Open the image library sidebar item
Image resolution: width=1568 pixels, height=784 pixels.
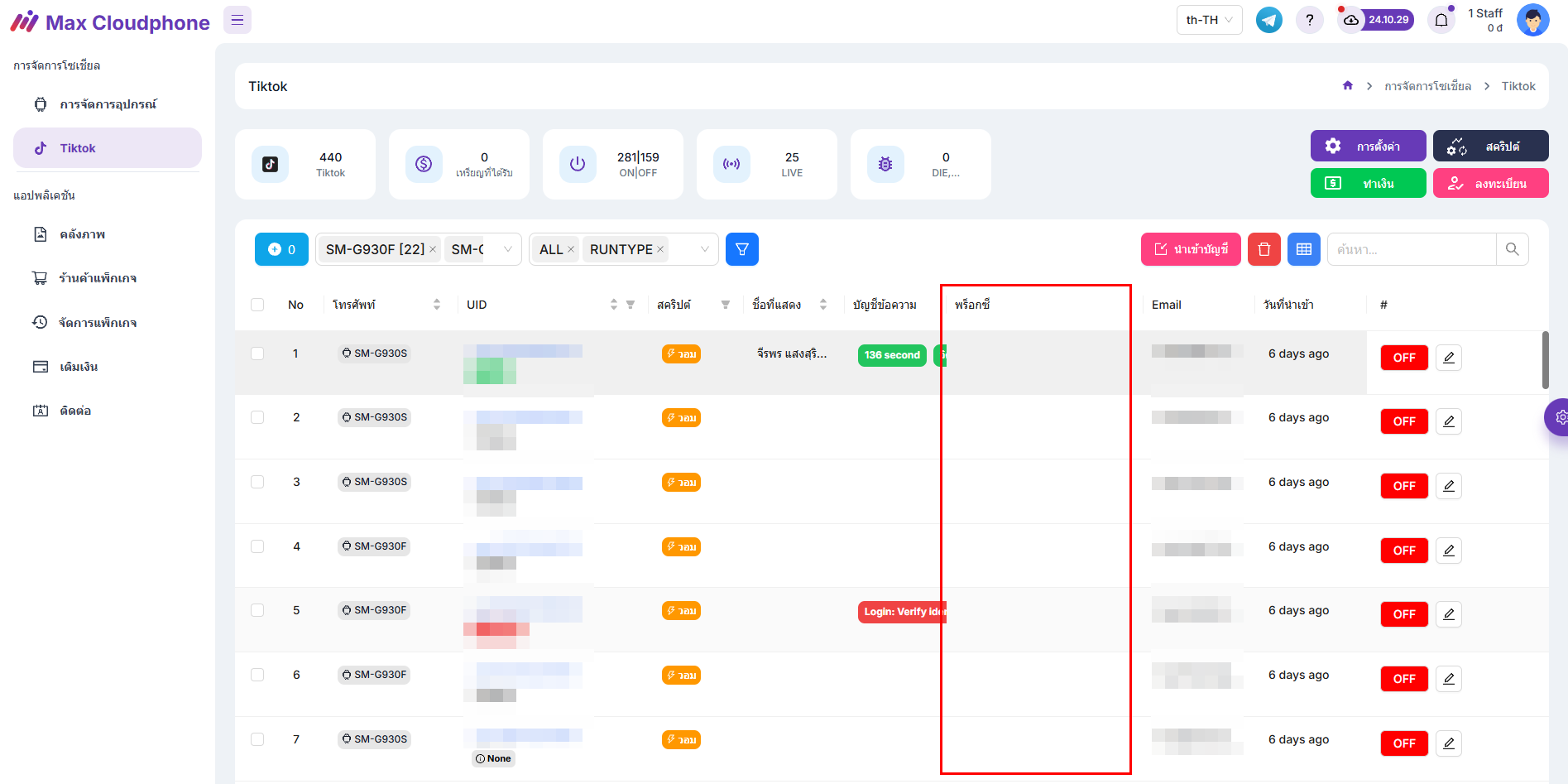pyautogui.click(x=108, y=234)
